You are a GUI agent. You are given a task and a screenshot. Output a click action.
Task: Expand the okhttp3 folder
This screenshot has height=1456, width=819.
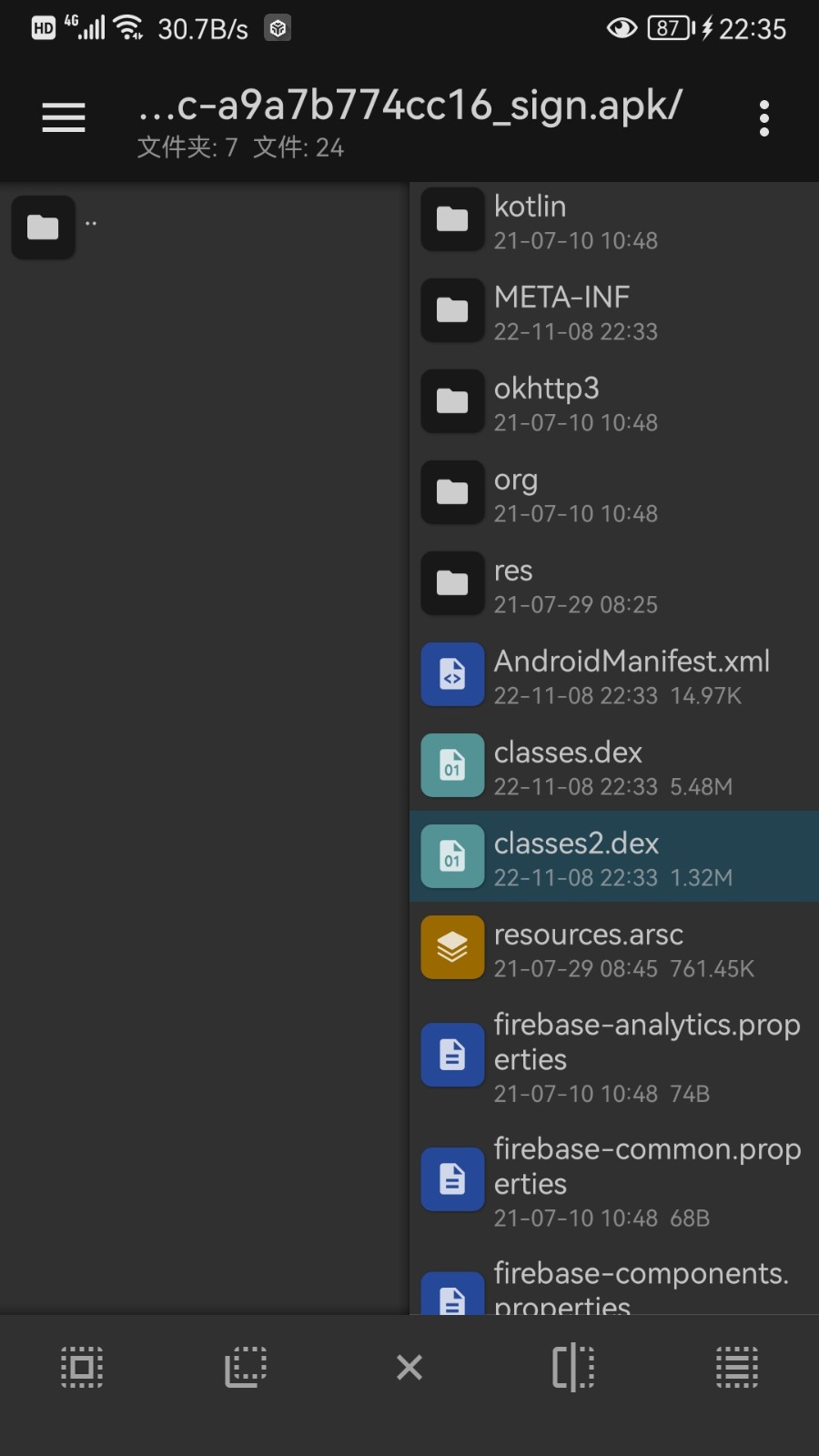(x=613, y=403)
